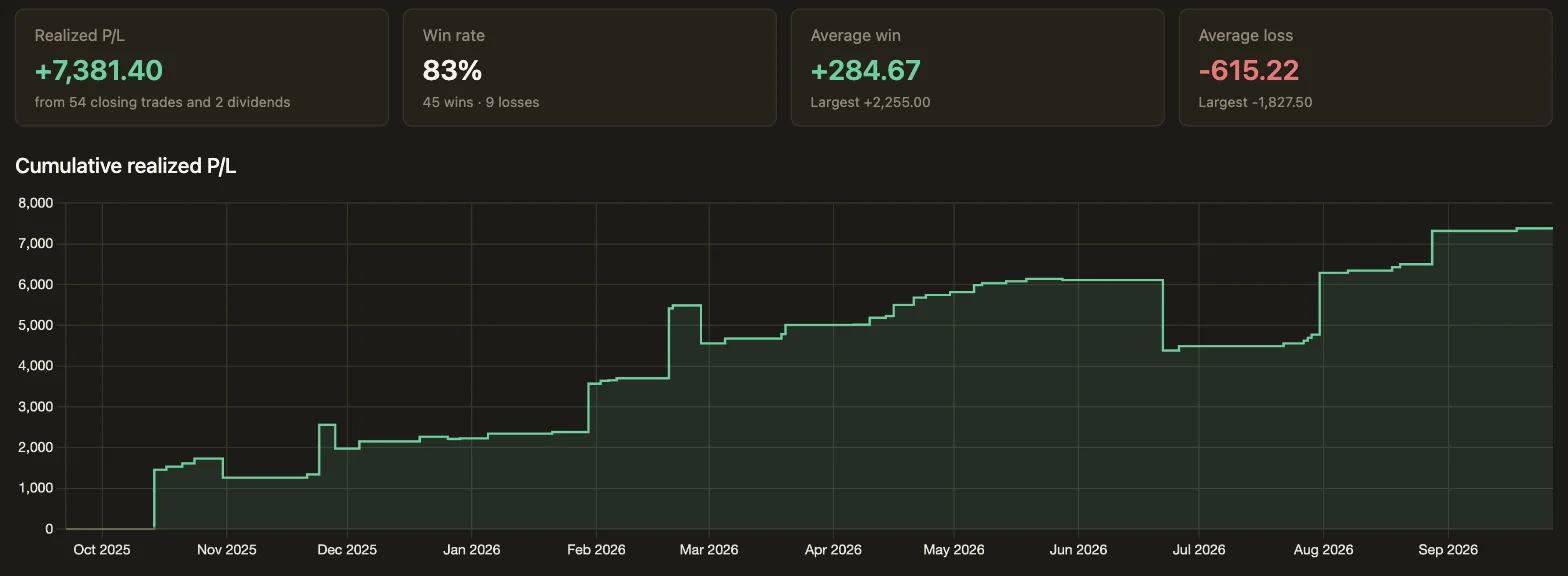
Task: Click the Apr 2026 x-axis label
Action: (x=833, y=549)
